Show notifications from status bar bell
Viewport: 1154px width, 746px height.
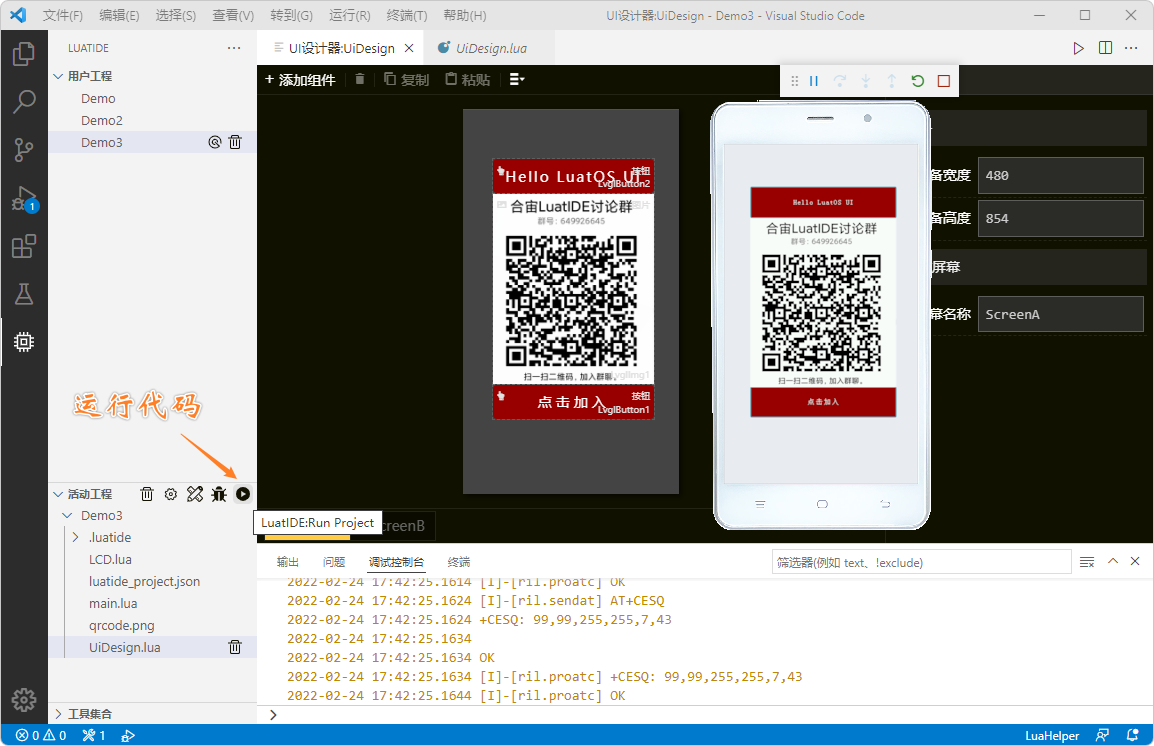point(1133,735)
